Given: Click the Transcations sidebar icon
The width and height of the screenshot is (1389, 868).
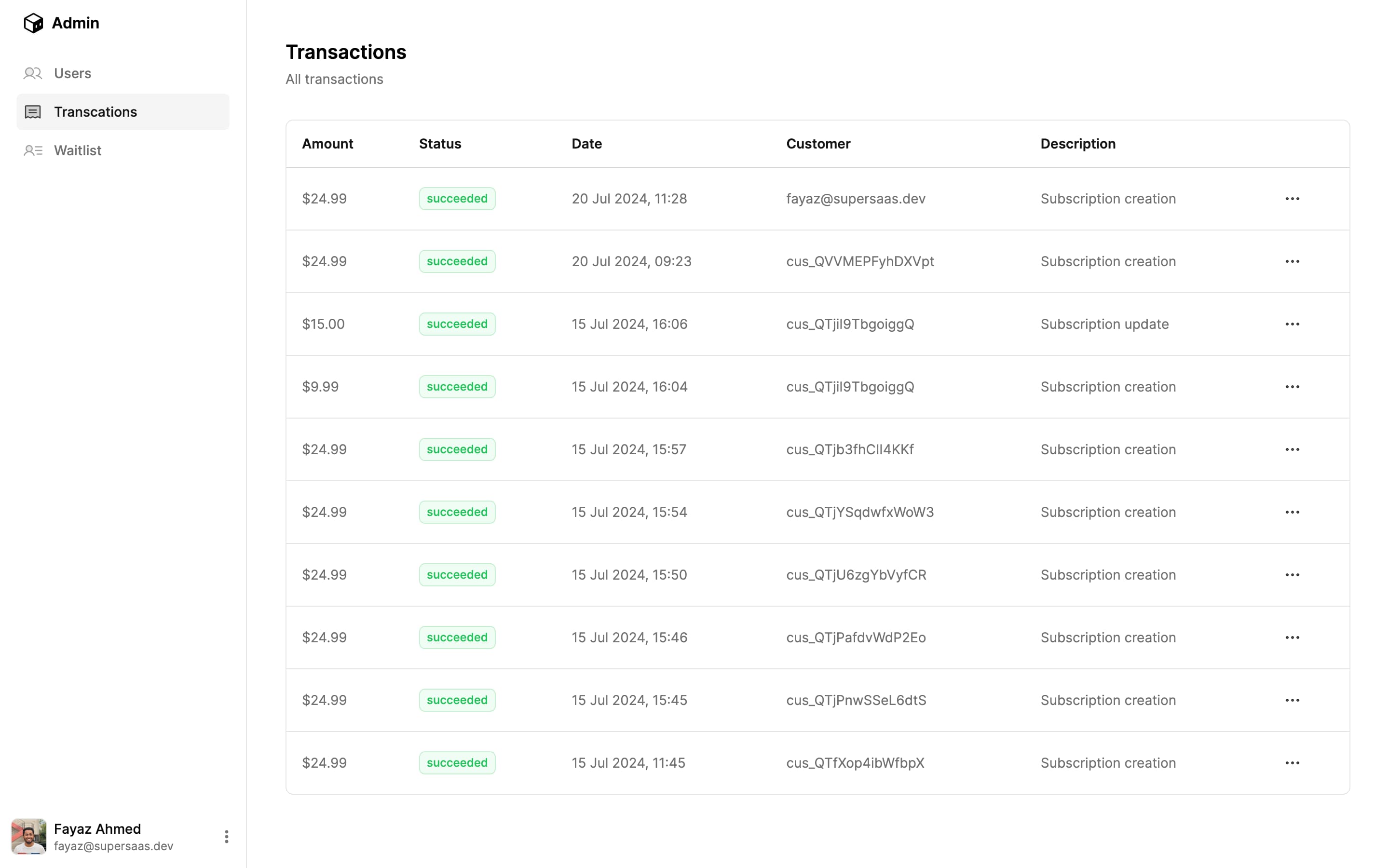Looking at the screenshot, I should (33, 112).
